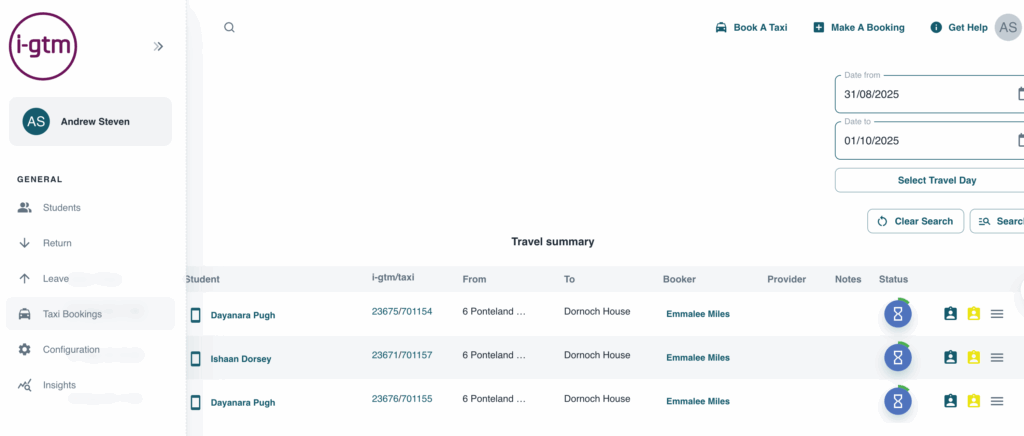Click the Insights chart icon

(x=25, y=385)
